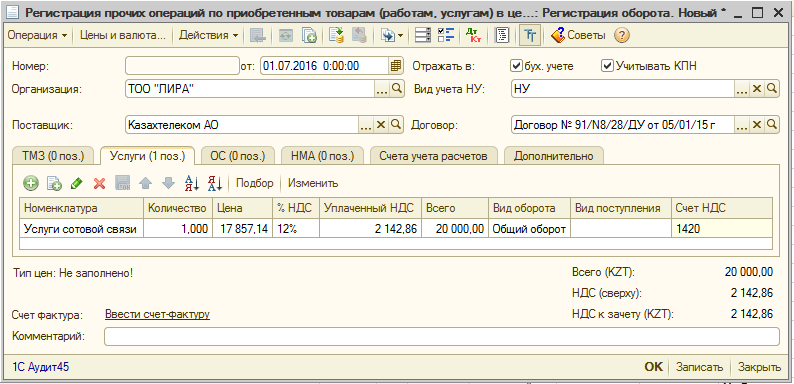Edit the current row with the pencil icon

pyautogui.click(x=76, y=183)
